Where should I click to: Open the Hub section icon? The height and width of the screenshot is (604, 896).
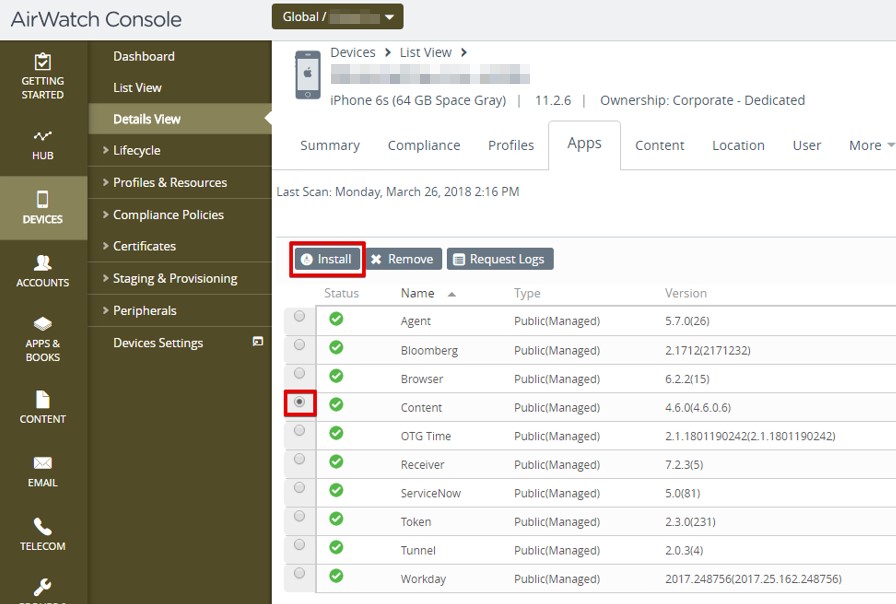coord(43,136)
